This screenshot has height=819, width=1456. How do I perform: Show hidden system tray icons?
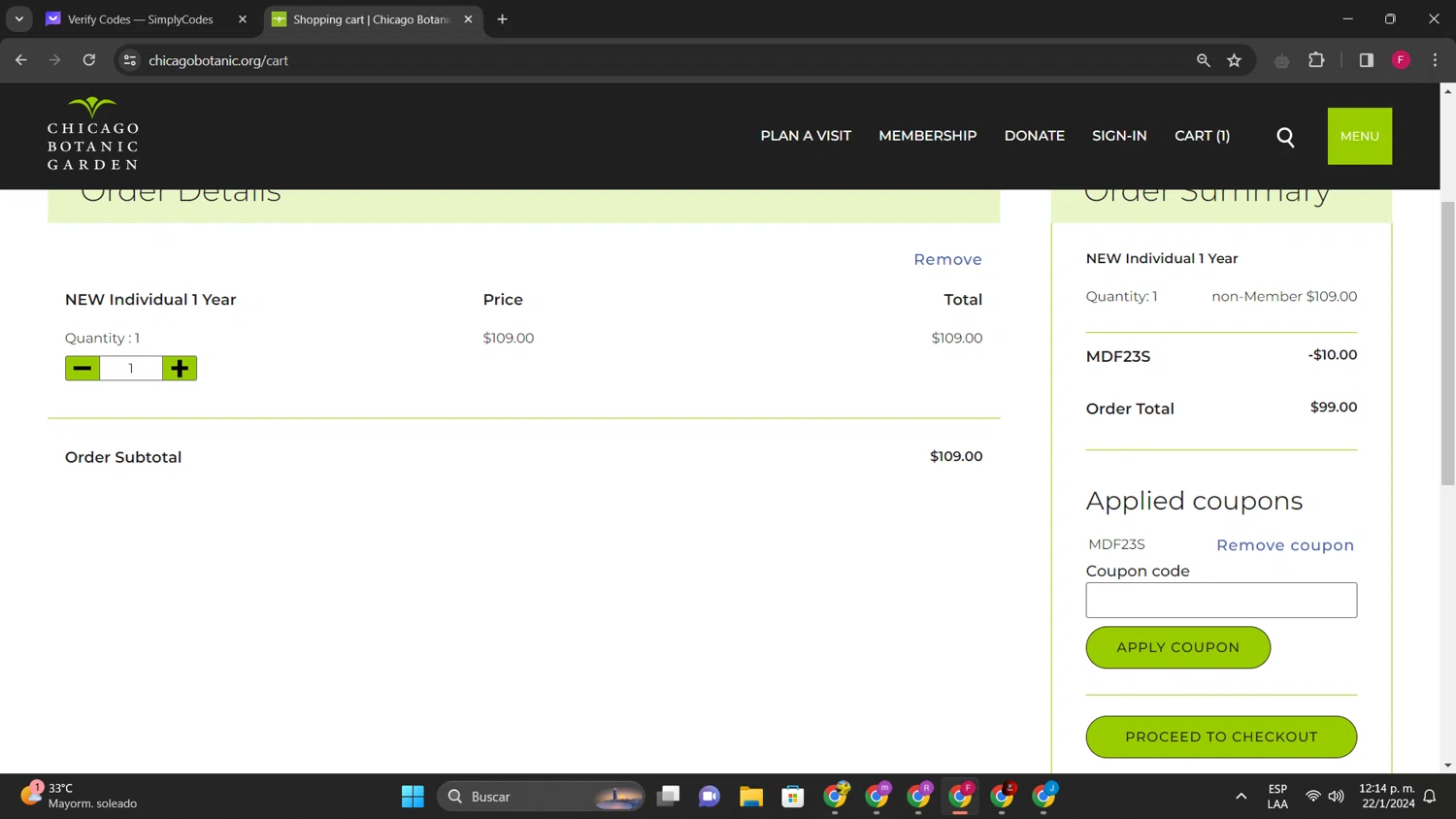[x=1241, y=797]
